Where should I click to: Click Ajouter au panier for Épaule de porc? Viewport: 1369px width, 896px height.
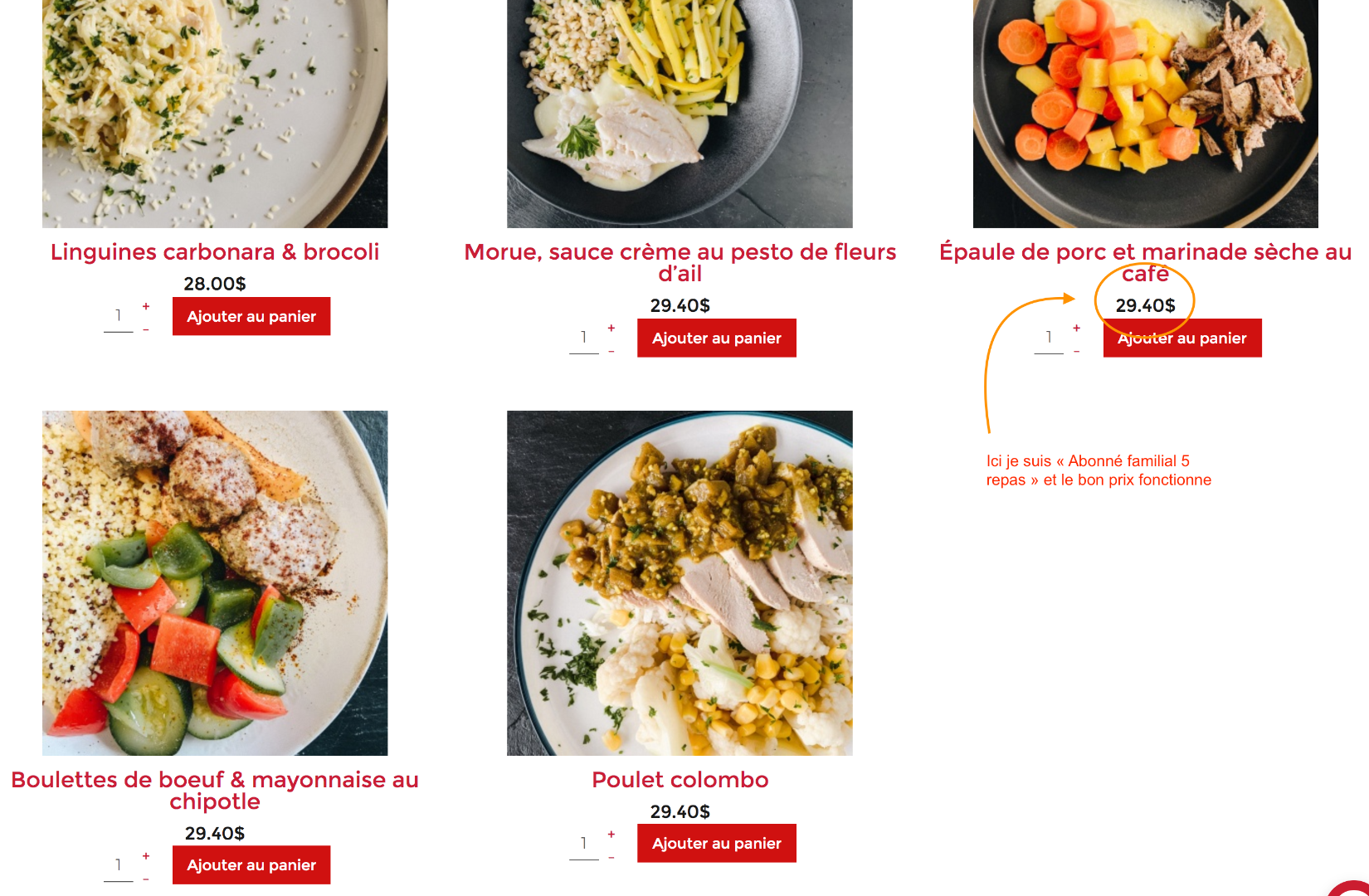click(x=1182, y=338)
